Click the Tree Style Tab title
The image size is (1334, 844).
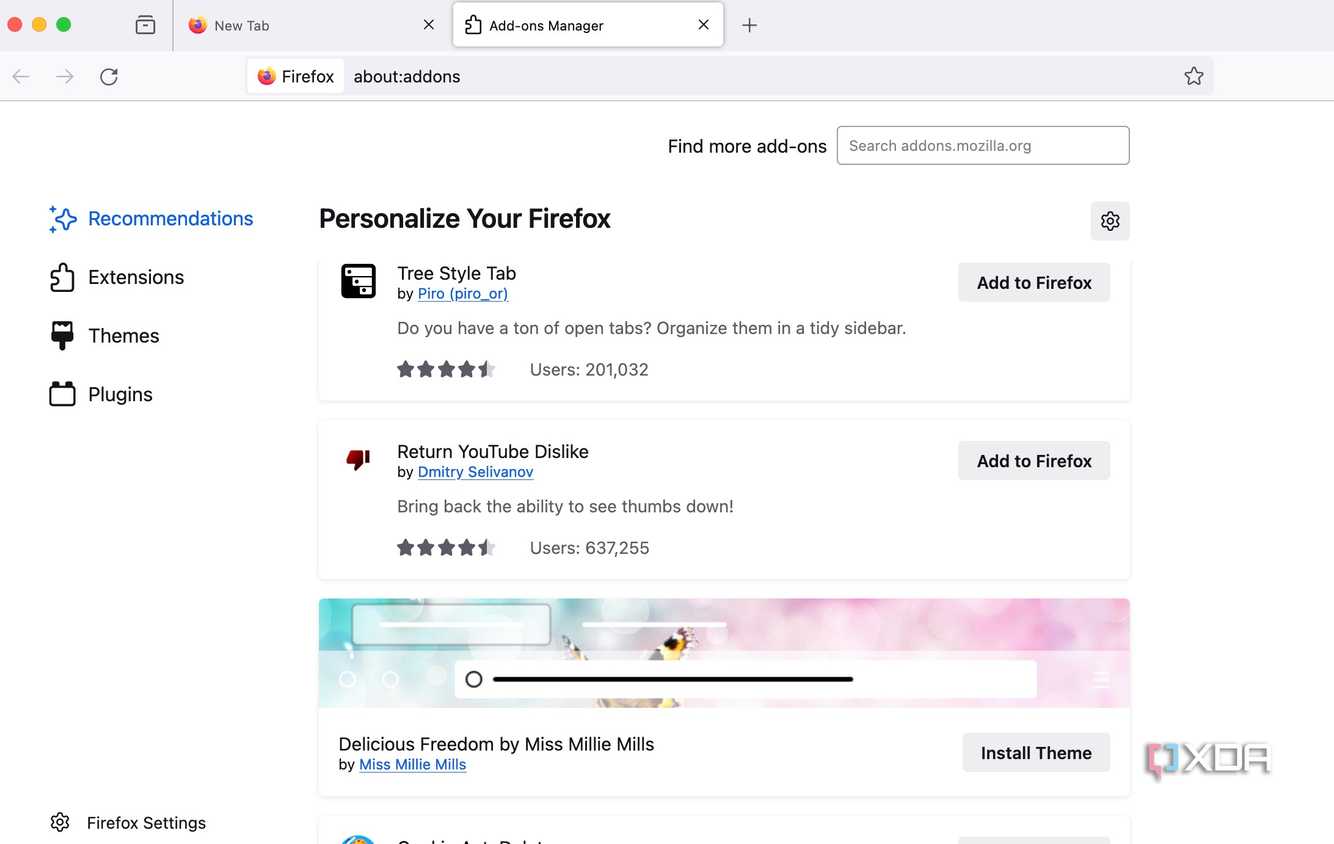(x=456, y=273)
